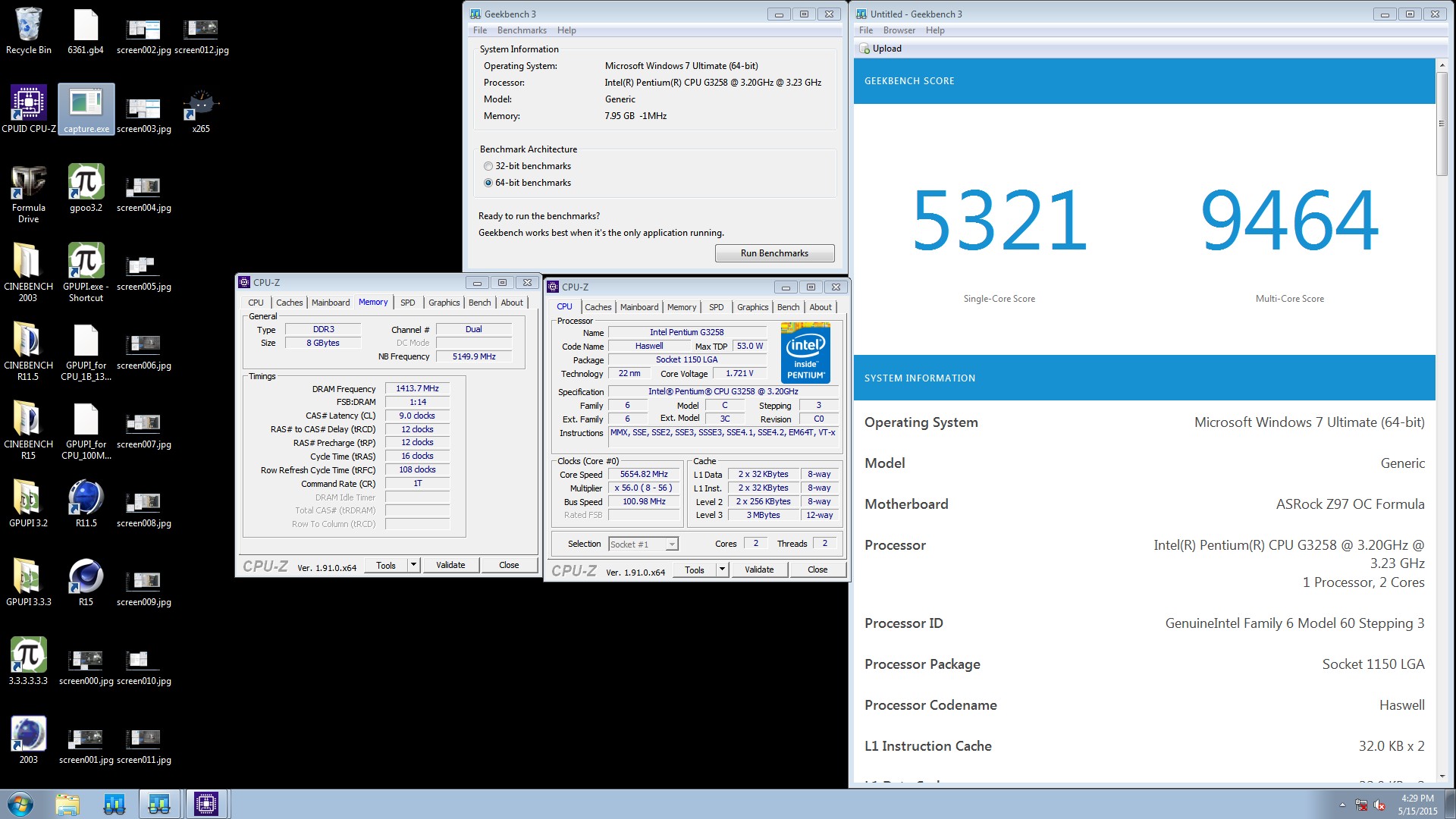Click the muted volume tray icon
The image size is (1456, 819).
point(1379,805)
